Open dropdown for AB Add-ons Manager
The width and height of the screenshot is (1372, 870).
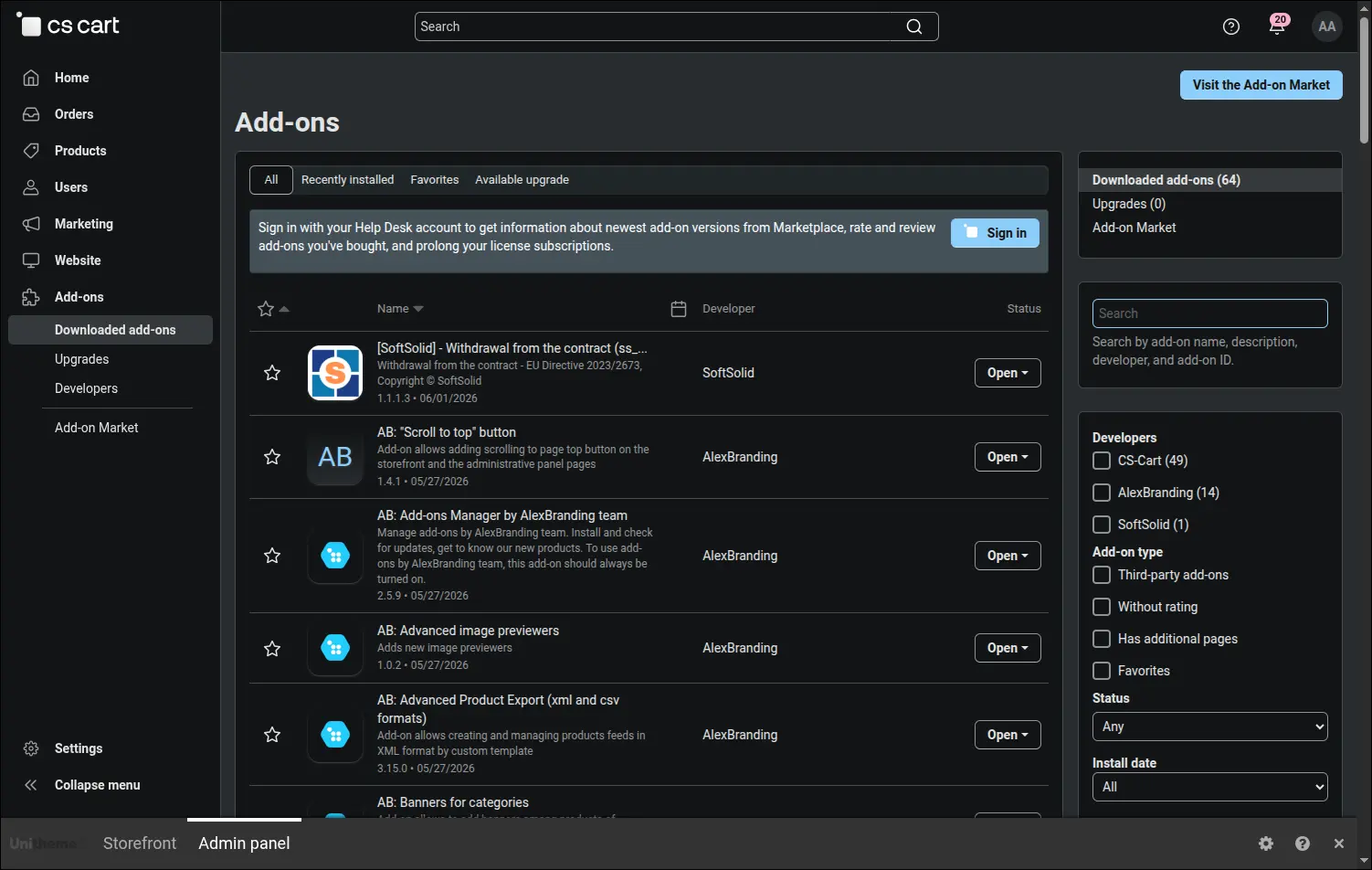pyautogui.click(x=1008, y=556)
